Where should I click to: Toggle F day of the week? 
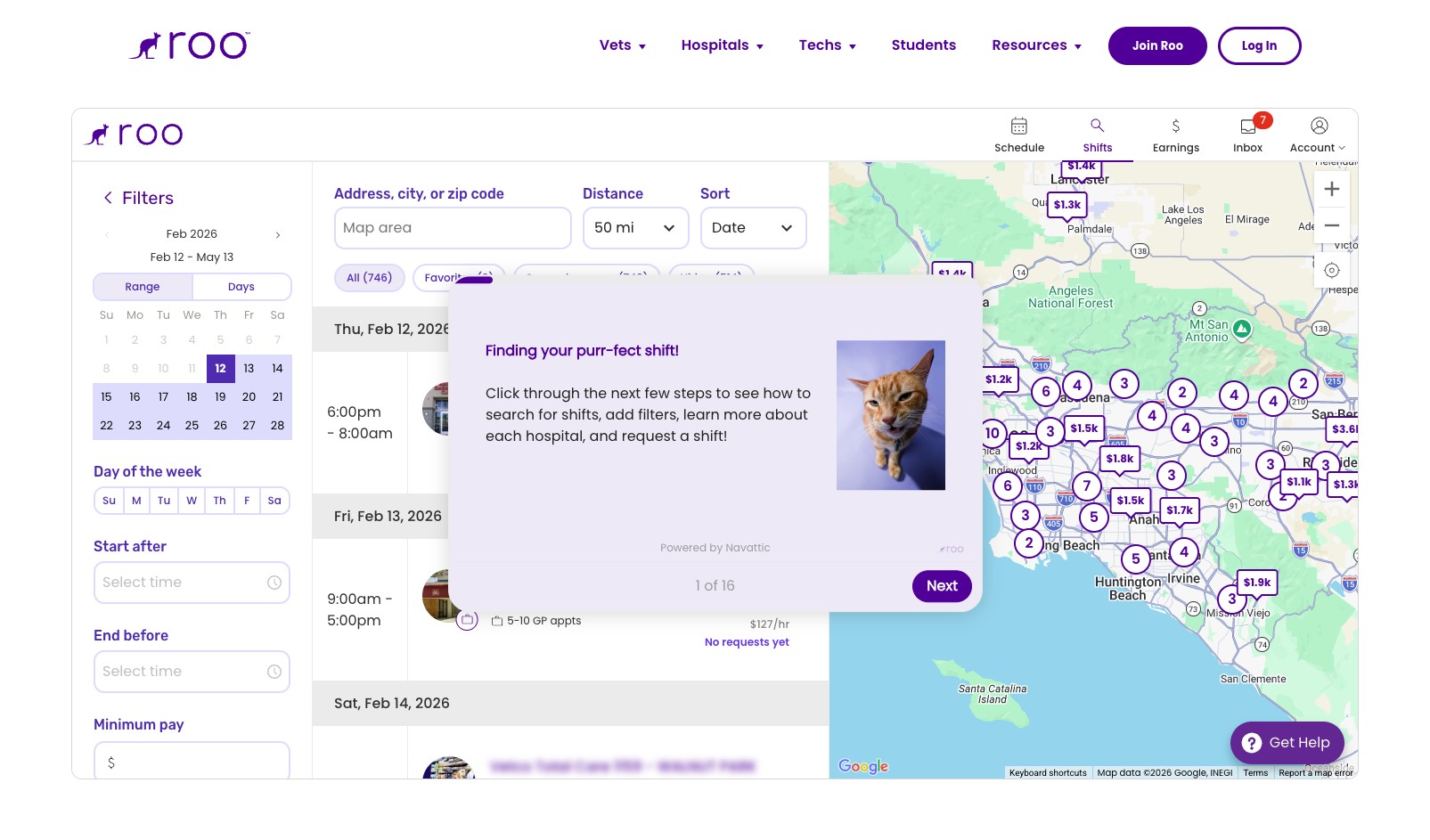click(x=247, y=501)
